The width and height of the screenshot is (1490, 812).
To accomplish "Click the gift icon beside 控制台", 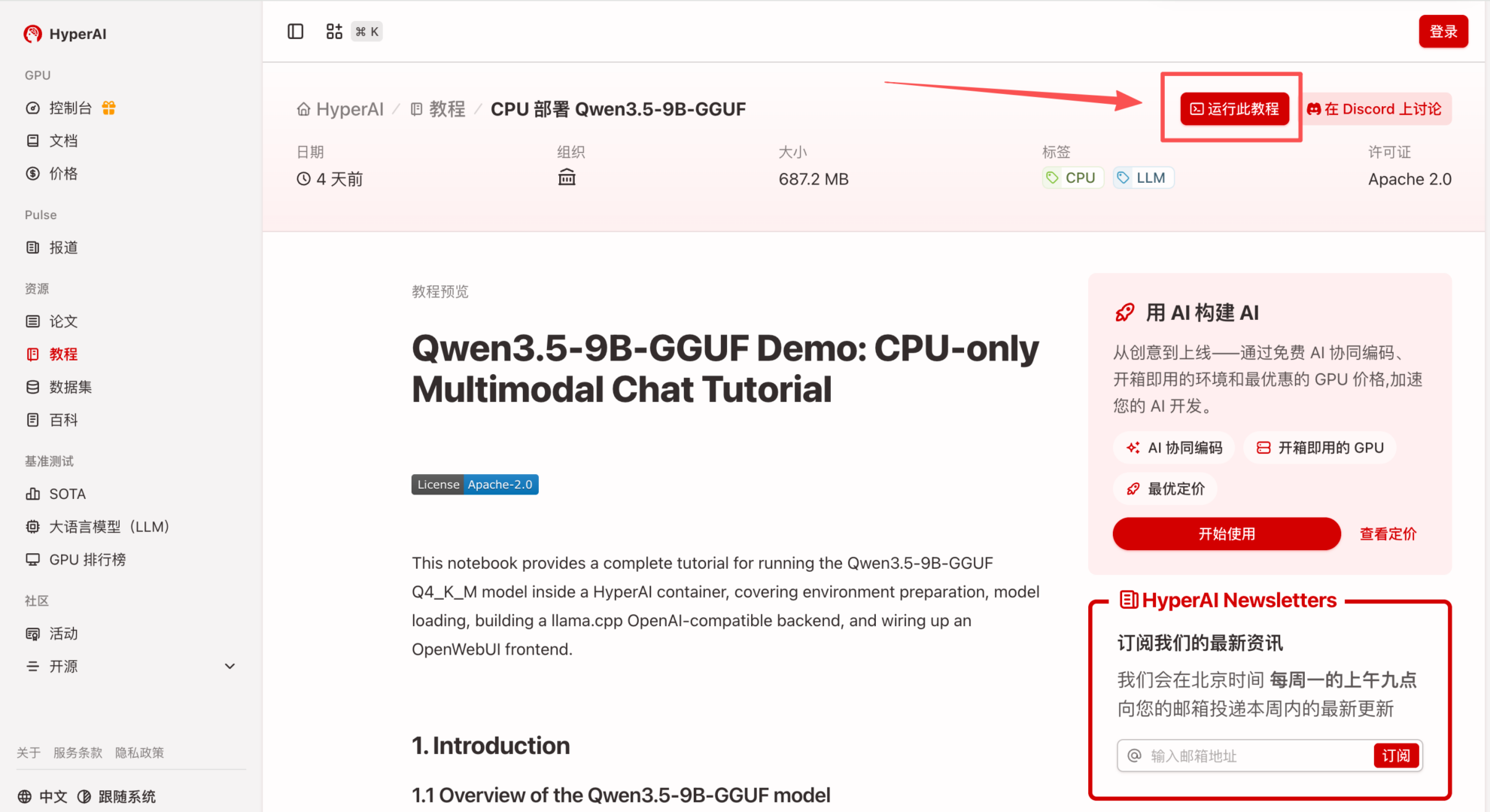I will [109, 108].
